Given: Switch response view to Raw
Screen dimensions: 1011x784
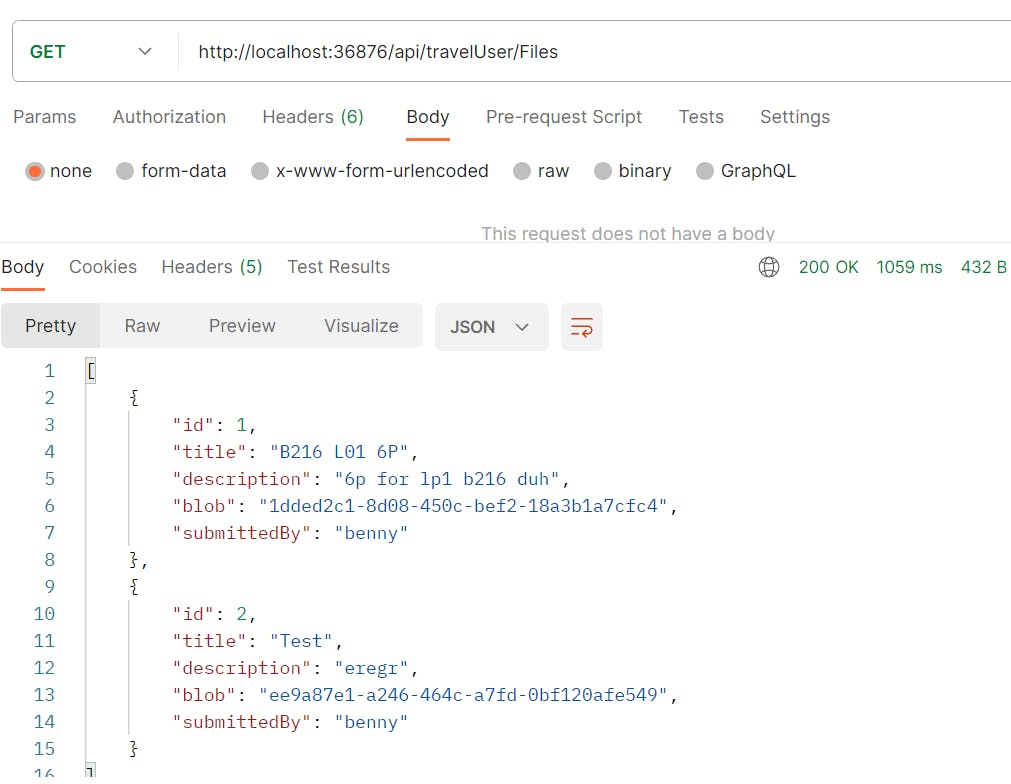Looking at the screenshot, I should (142, 326).
